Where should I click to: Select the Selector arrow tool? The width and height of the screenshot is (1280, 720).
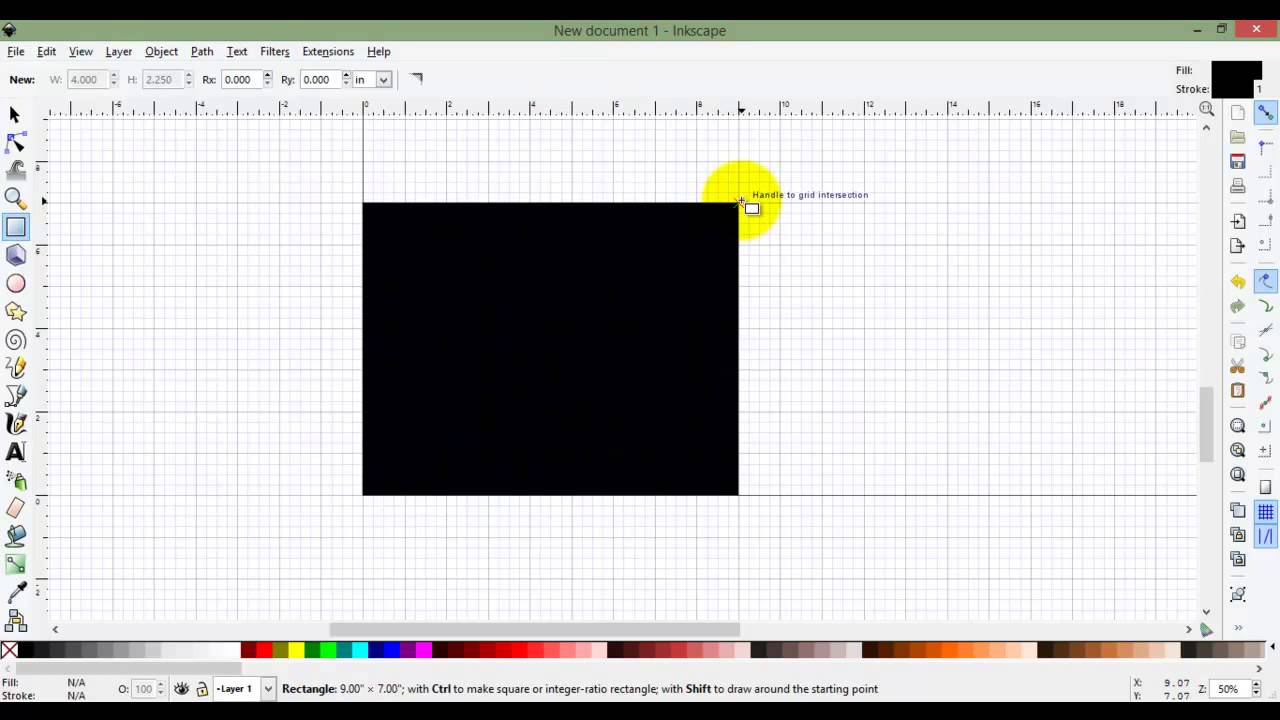15,115
